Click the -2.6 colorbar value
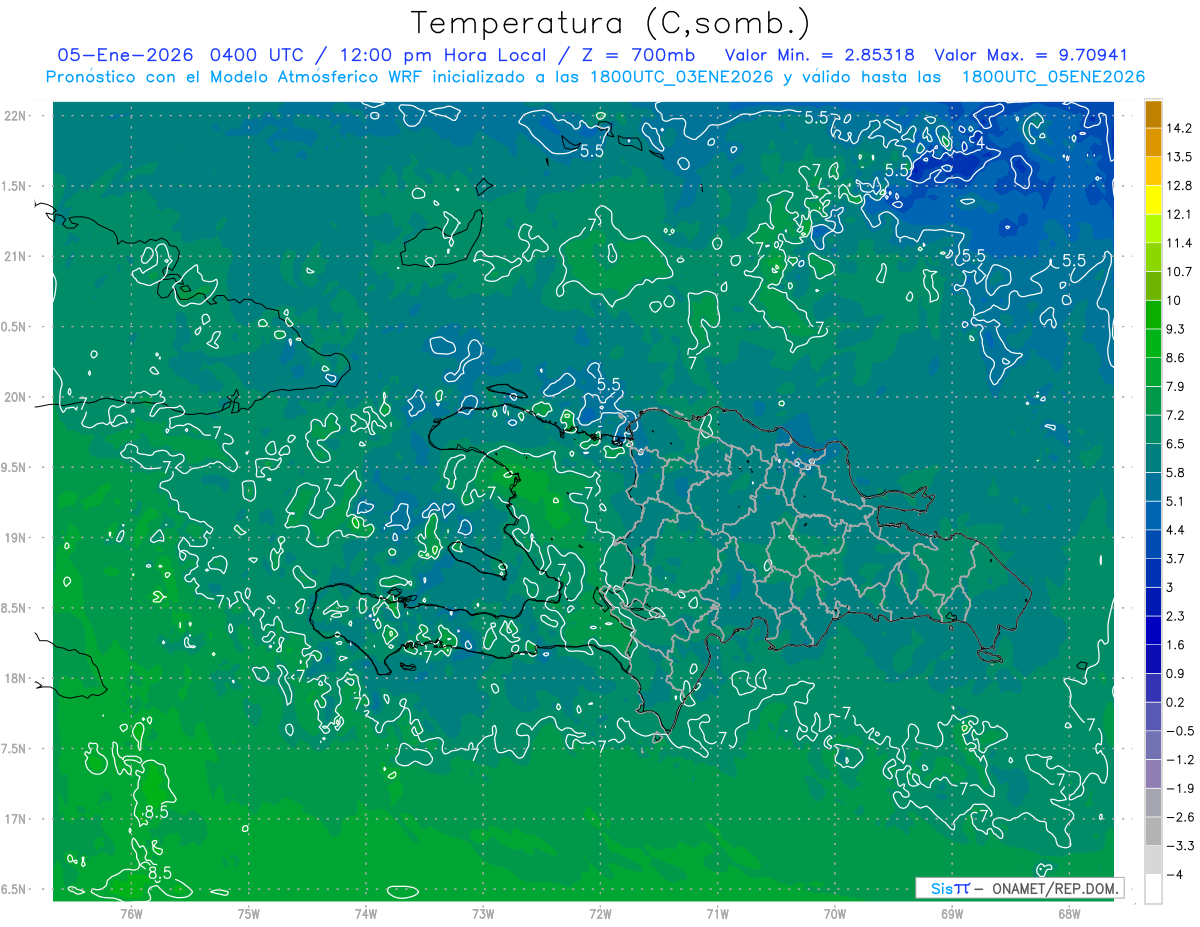 click(x=1179, y=817)
